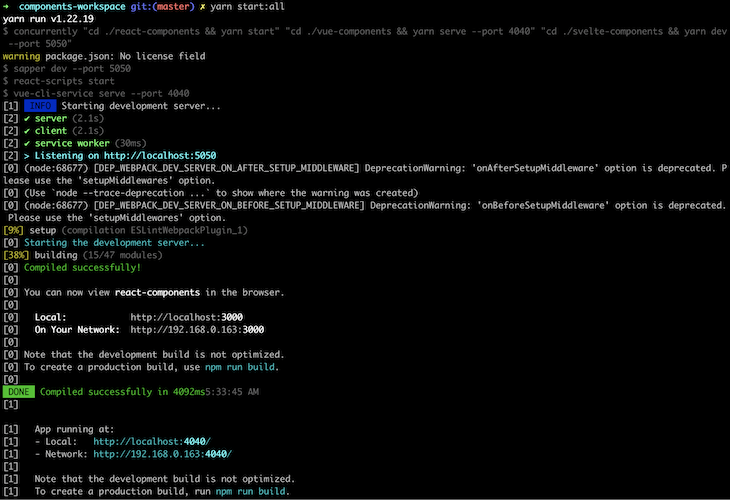
Task: Open the network URL http://192.168.0.163:4040/
Action: coord(162,454)
